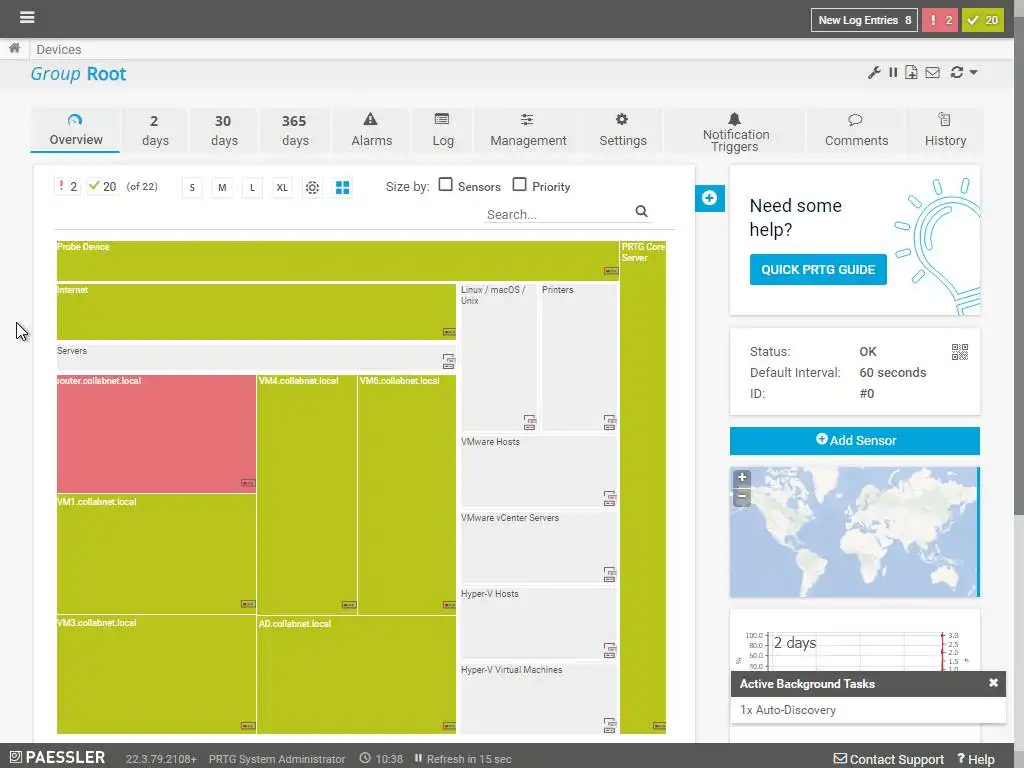Show the sunburst view icon
1024x768 pixels.
[x=312, y=187]
